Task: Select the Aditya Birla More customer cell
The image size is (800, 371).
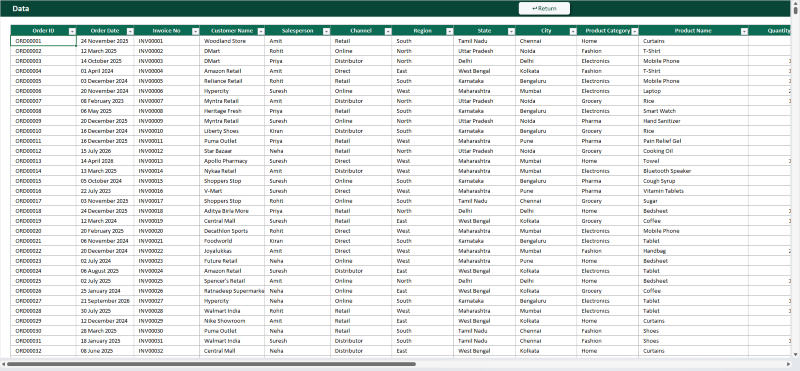Action: click(x=232, y=211)
